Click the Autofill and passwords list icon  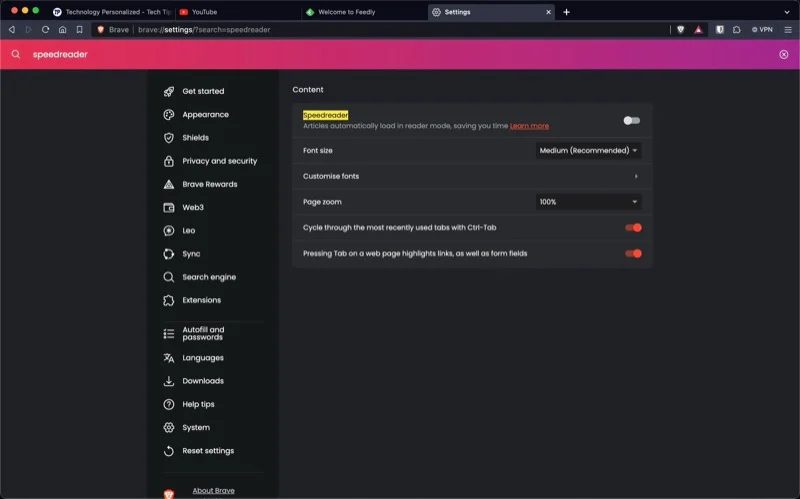pyautogui.click(x=169, y=334)
